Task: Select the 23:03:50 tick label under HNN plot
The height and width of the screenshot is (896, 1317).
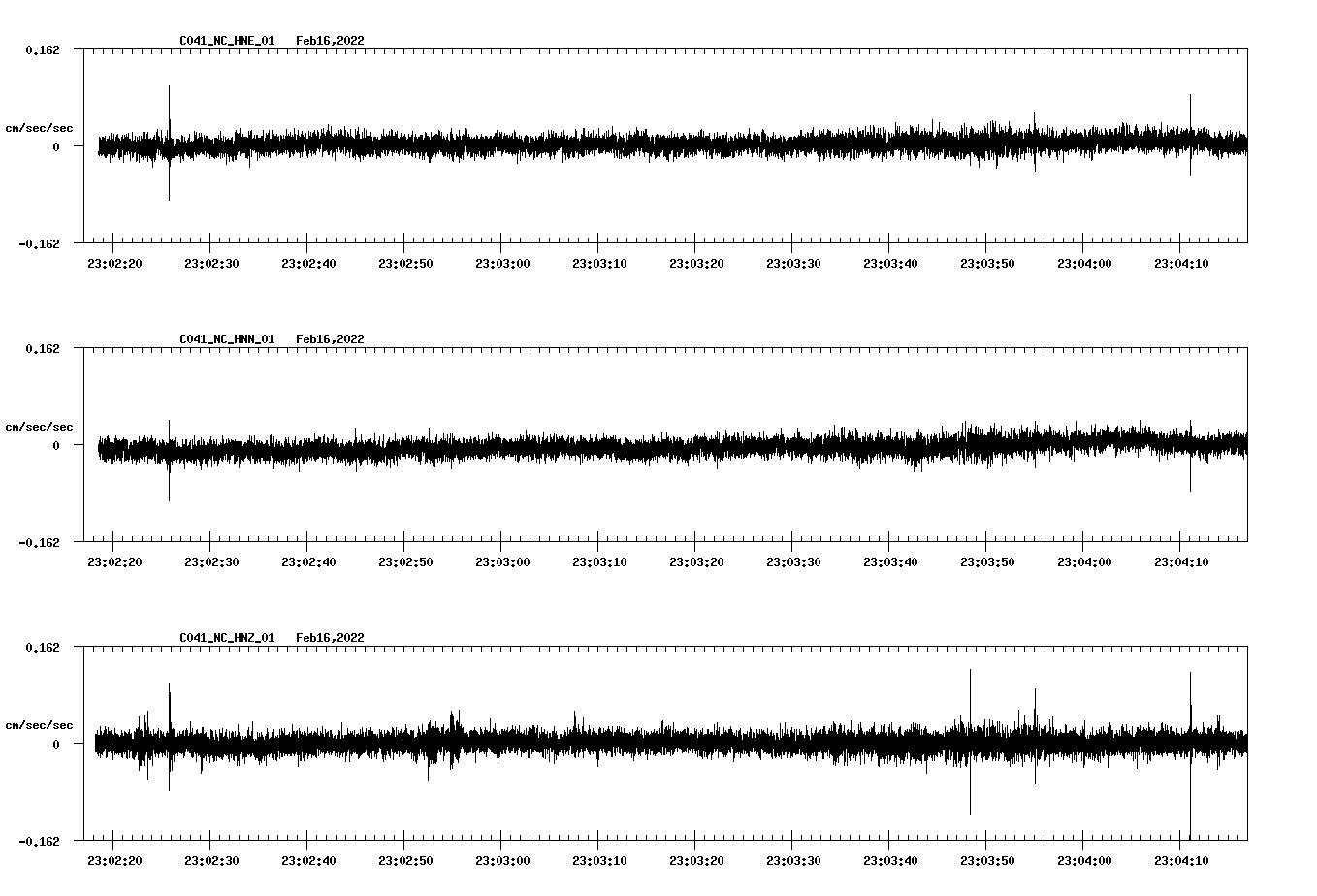Action: coord(987,562)
